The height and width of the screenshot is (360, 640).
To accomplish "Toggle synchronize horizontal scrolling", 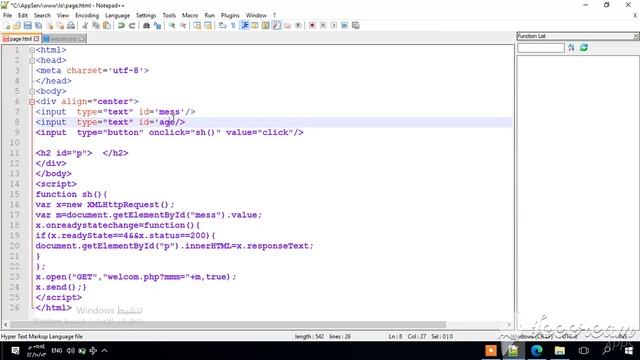I will click(208, 26).
